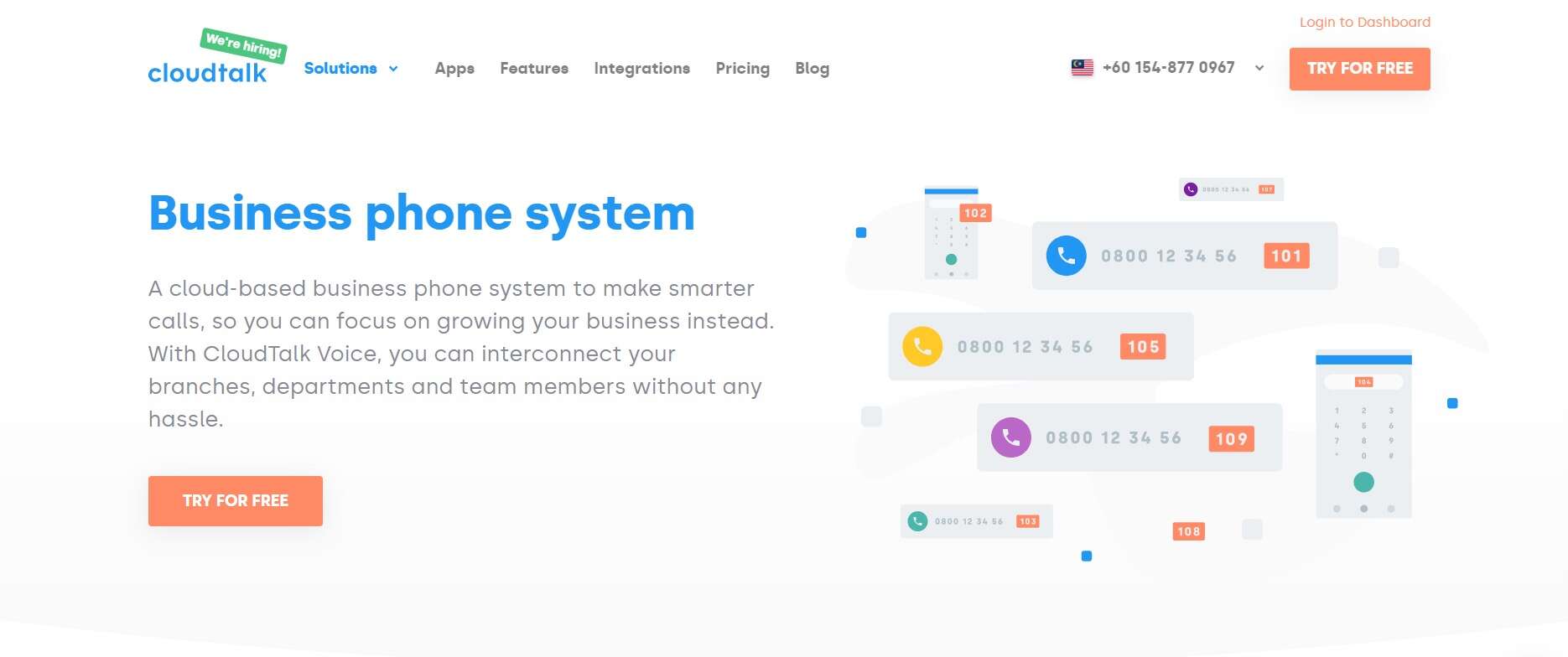View the Pricing page
Screen dimensions: 1568x657
(x=743, y=69)
